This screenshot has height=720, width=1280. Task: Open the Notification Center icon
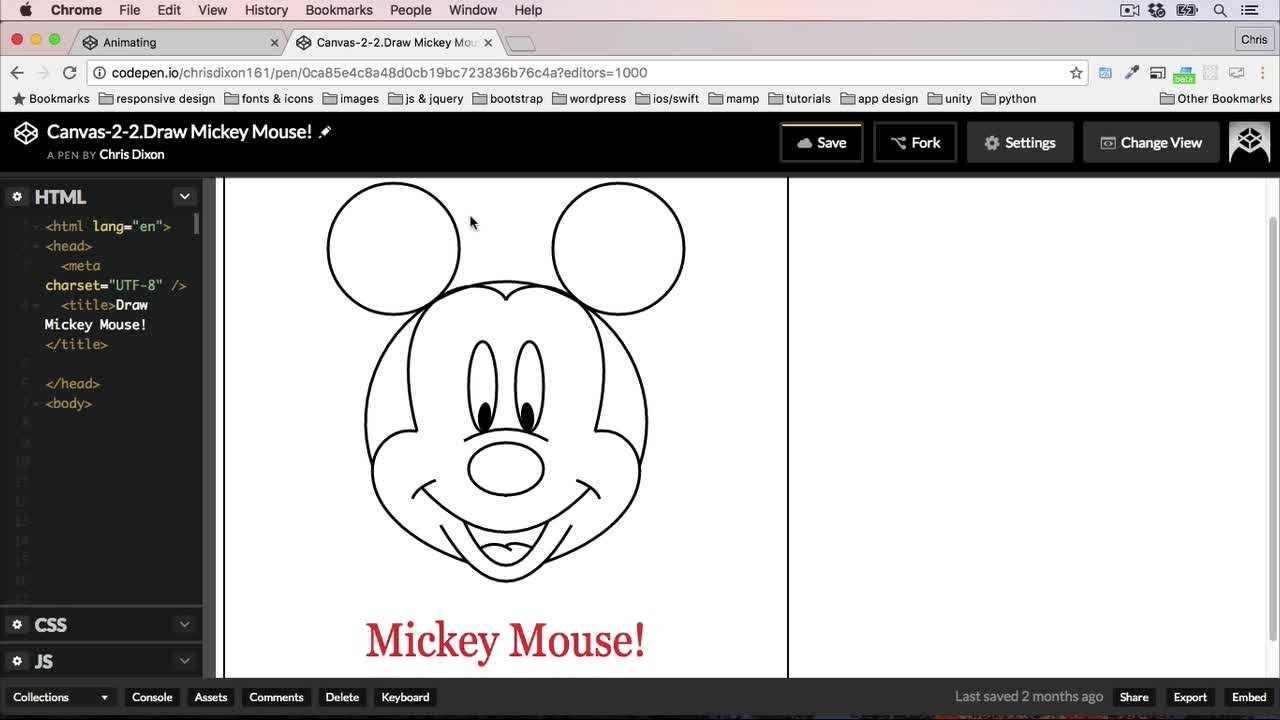click(x=1250, y=10)
